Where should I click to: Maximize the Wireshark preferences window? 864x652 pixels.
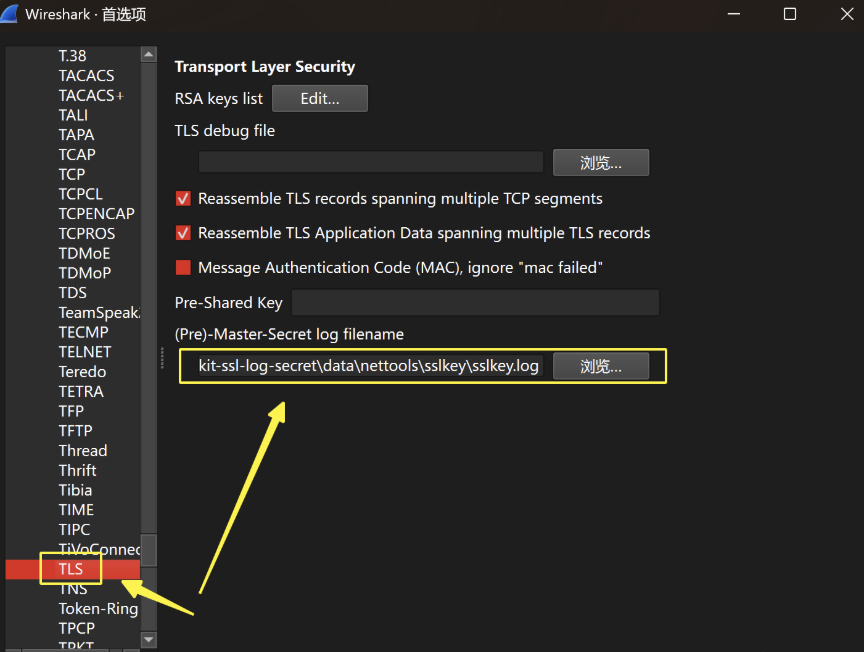click(x=790, y=14)
